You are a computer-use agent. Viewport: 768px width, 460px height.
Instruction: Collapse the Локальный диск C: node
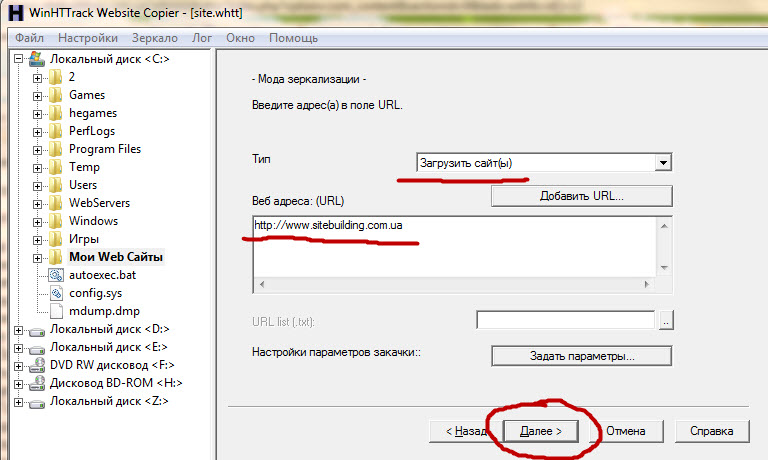tap(20, 59)
